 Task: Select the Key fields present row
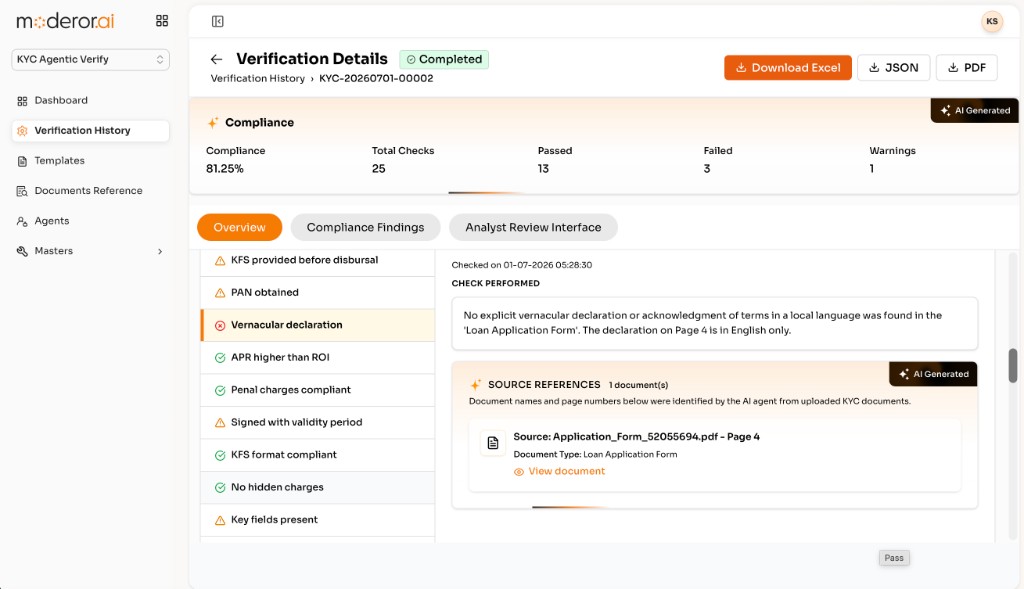coord(318,520)
